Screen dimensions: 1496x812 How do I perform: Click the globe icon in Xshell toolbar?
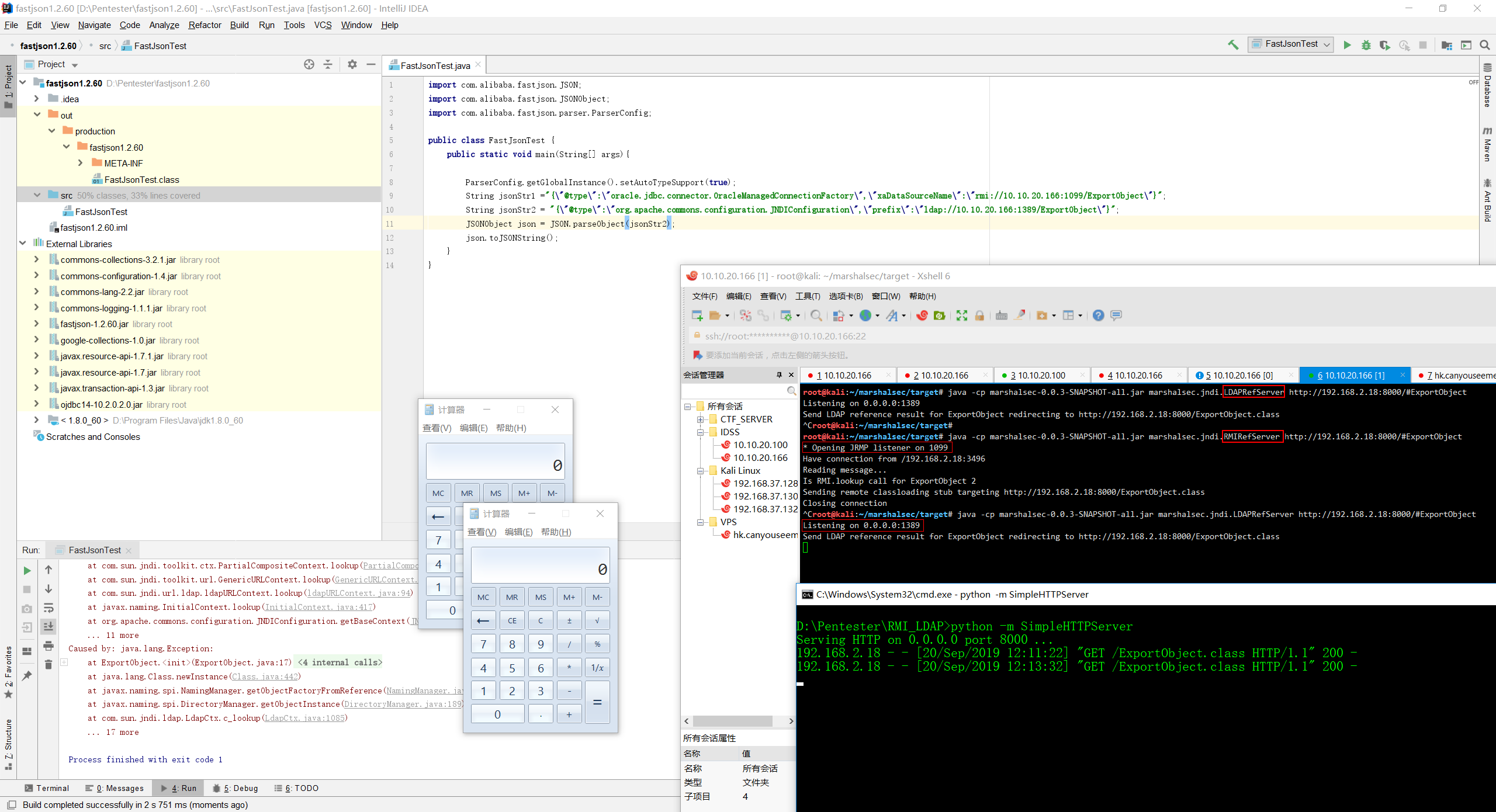click(x=865, y=315)
